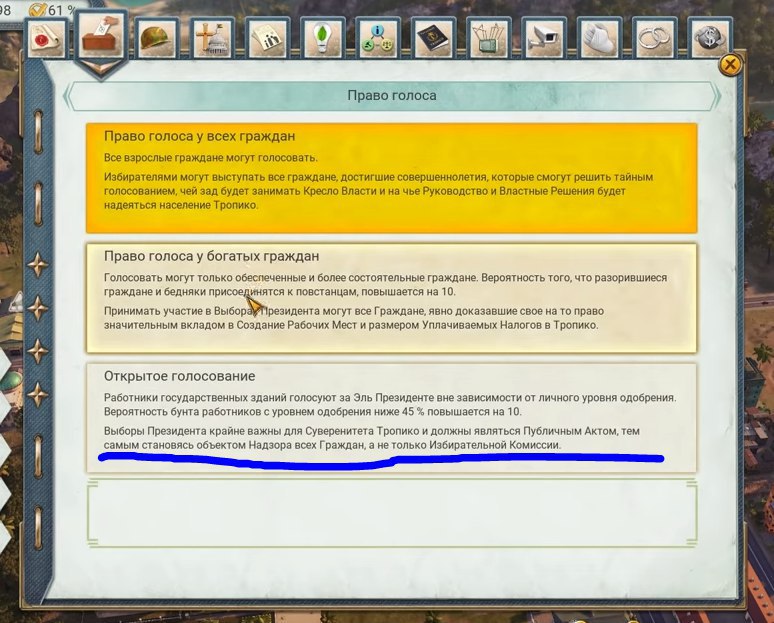Open the two rings tab
This screenshot has height=623, width=774.
654,39
